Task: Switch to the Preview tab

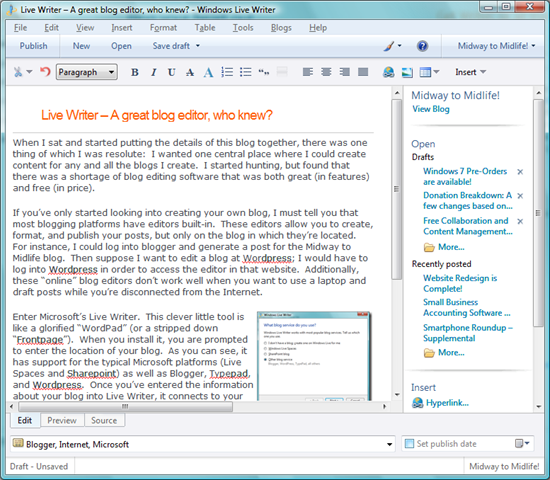Action: tap(62, 420)
